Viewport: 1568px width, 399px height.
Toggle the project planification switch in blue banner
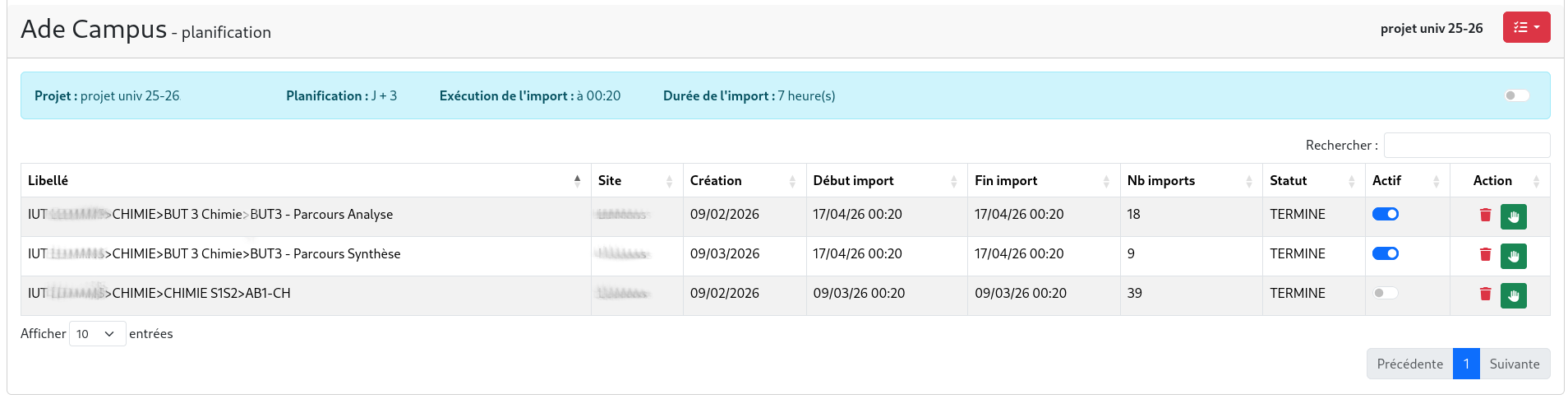pyautogui.click(x=1516, y=95)
